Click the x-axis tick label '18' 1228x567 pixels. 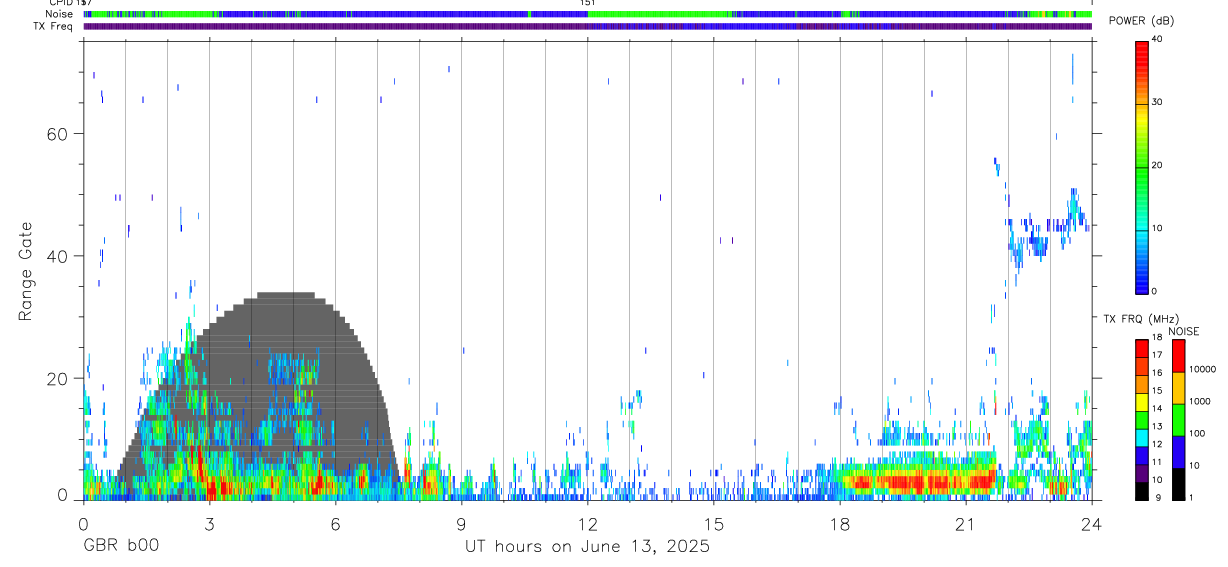point(839,523)
